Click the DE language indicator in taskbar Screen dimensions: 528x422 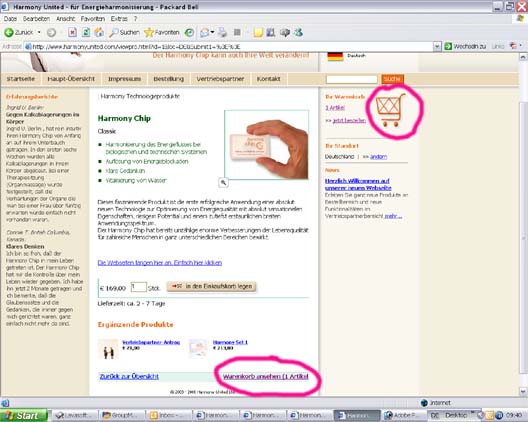click(x=435, y=415)
